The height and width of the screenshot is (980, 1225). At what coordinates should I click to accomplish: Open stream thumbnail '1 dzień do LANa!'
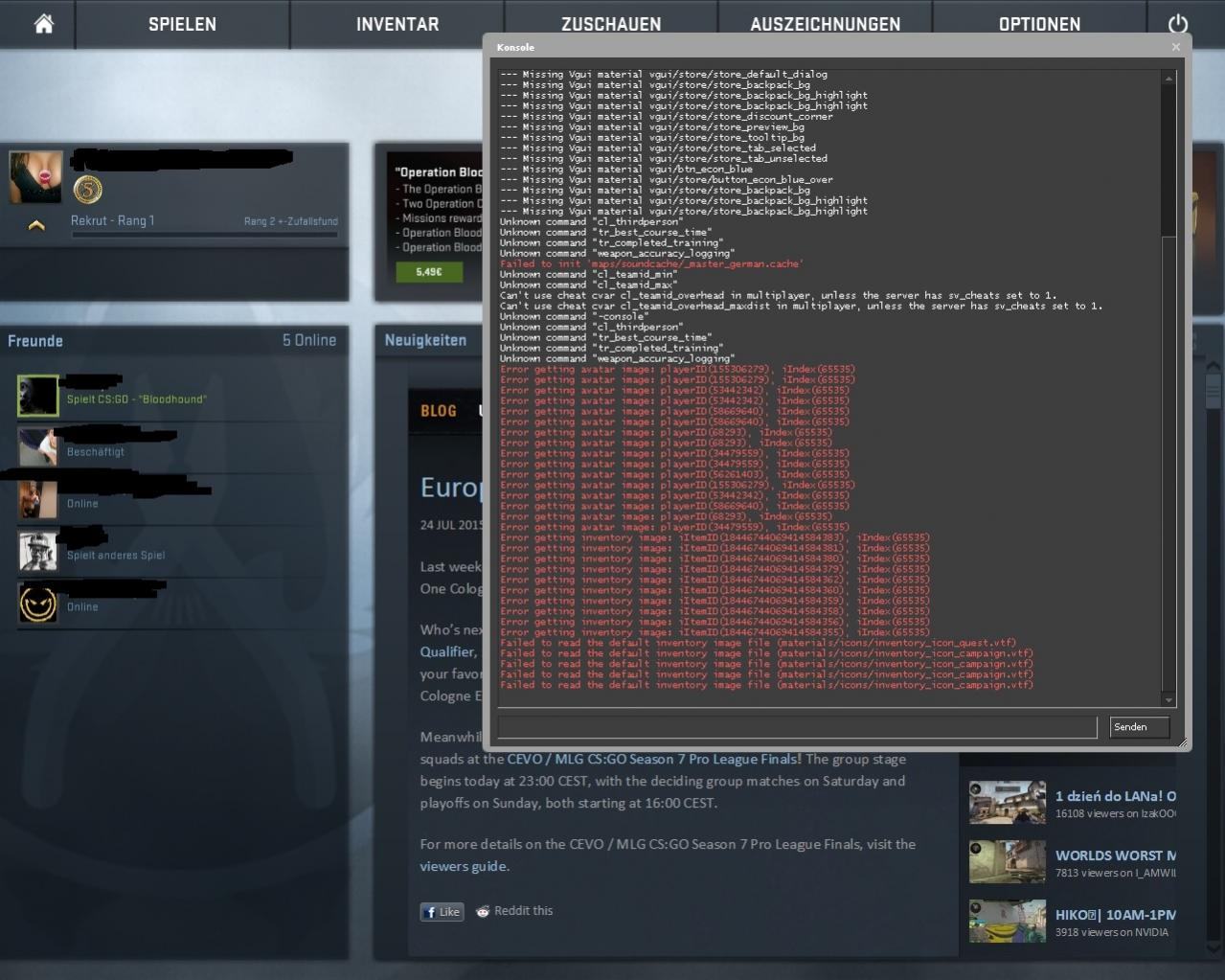1008,803
